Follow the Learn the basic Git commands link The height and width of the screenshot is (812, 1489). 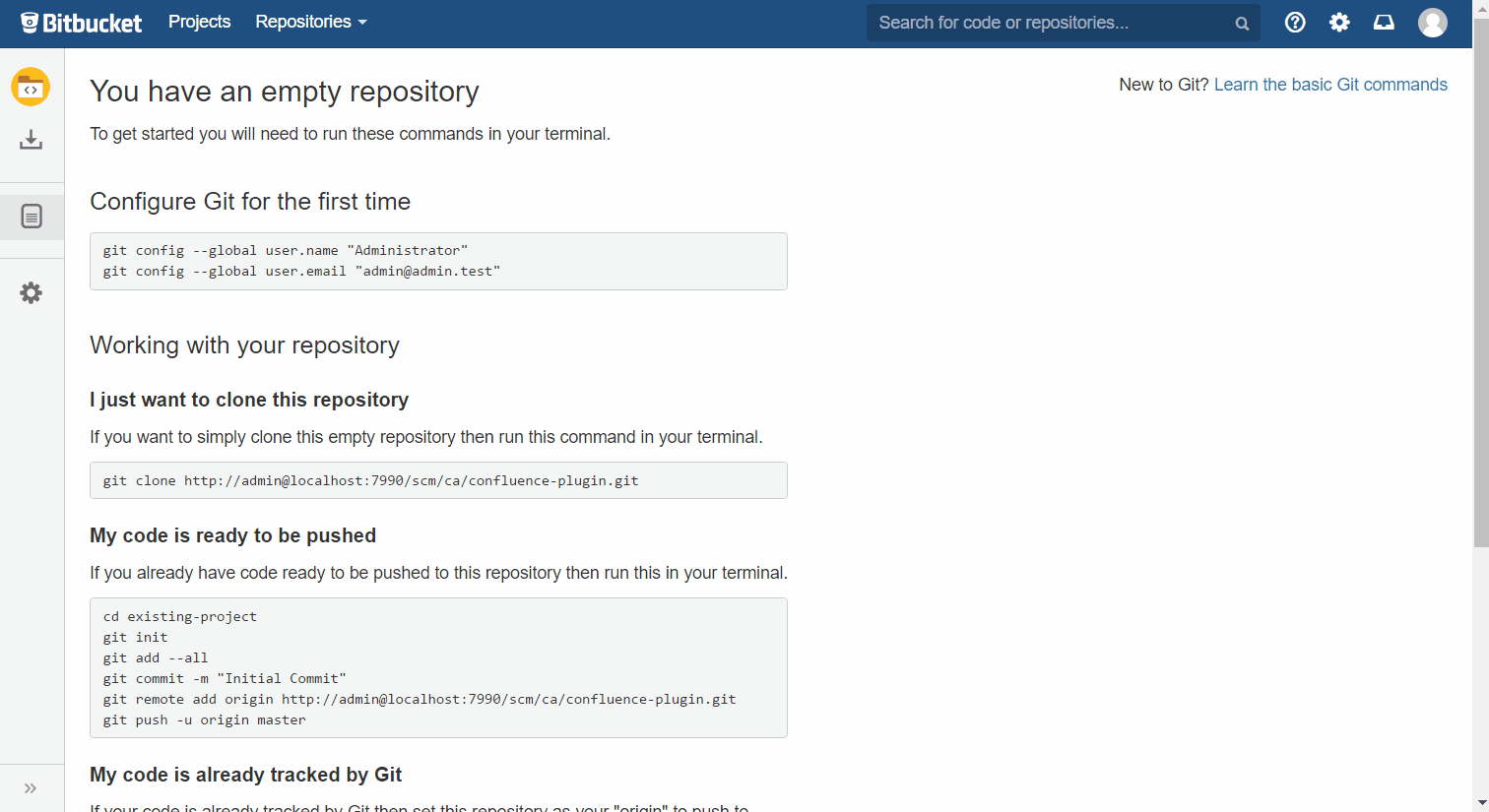coord(1330,85)
